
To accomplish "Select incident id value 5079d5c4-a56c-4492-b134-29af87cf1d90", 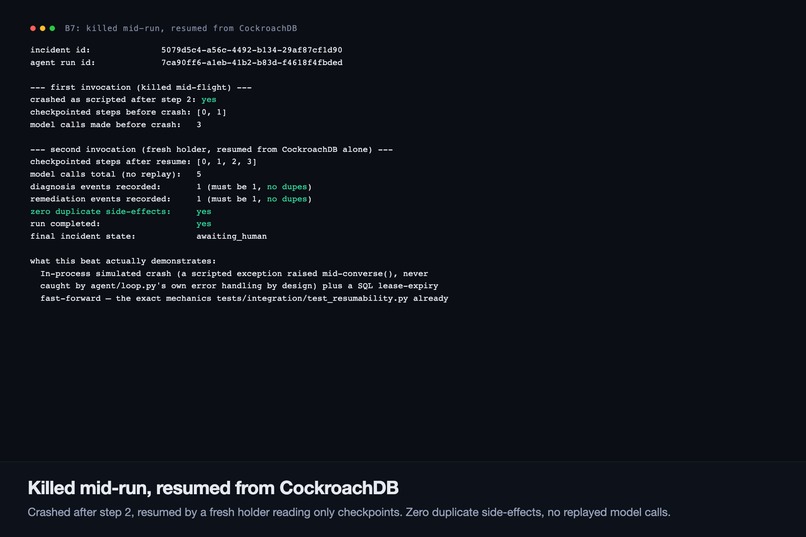I will pos(251,50).
